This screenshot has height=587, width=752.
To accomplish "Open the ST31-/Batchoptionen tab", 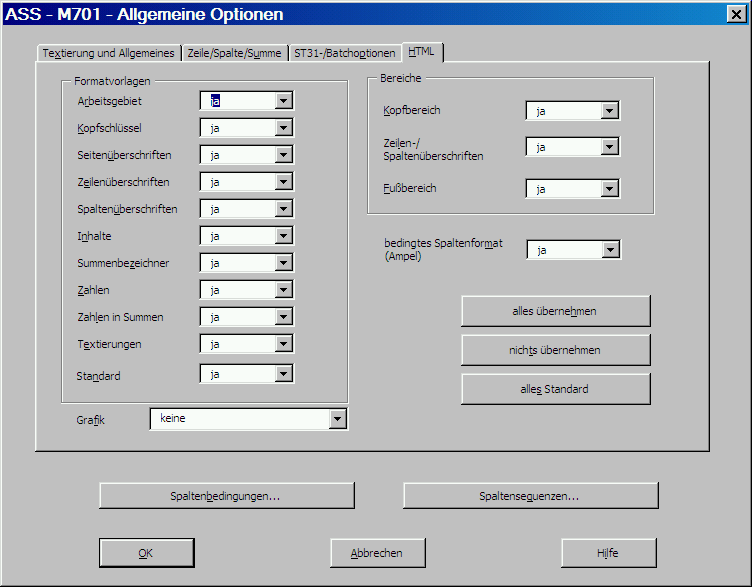I will tap(344, 53).
